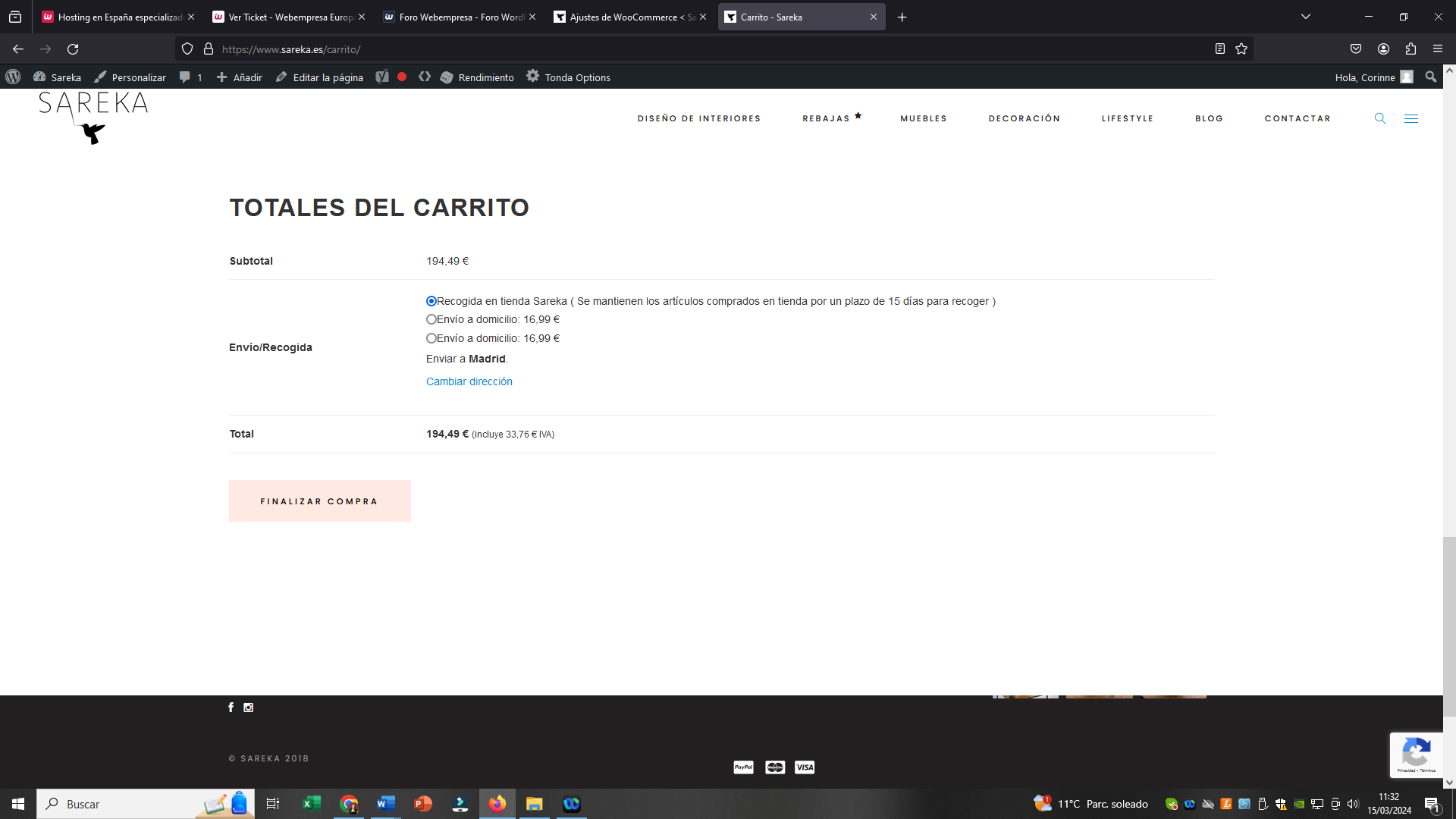Open Sareka's Instagram page icon

click(248, 707)
